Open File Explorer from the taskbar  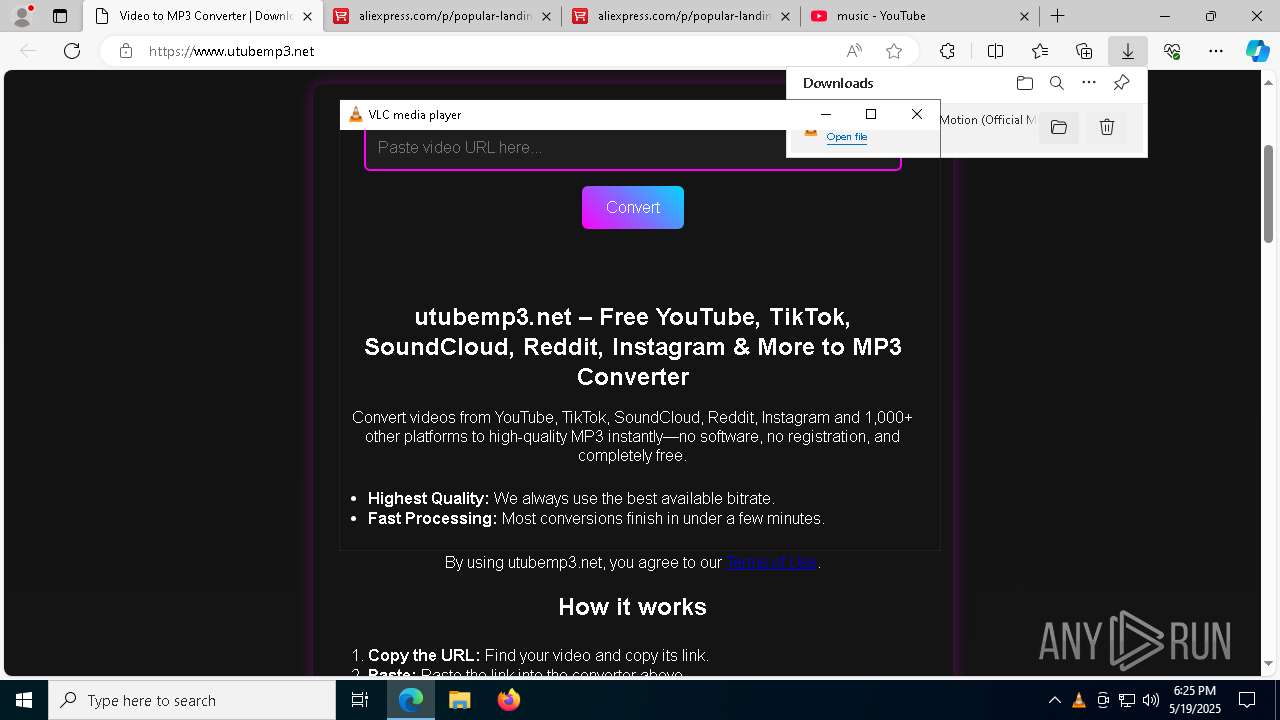click(x=459, y=700)
